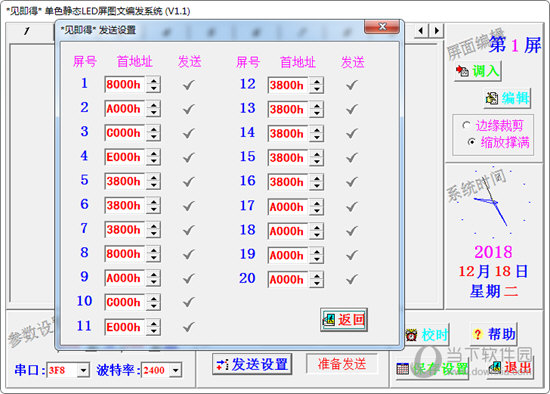Click the spinner for screen 13 address

317,109
